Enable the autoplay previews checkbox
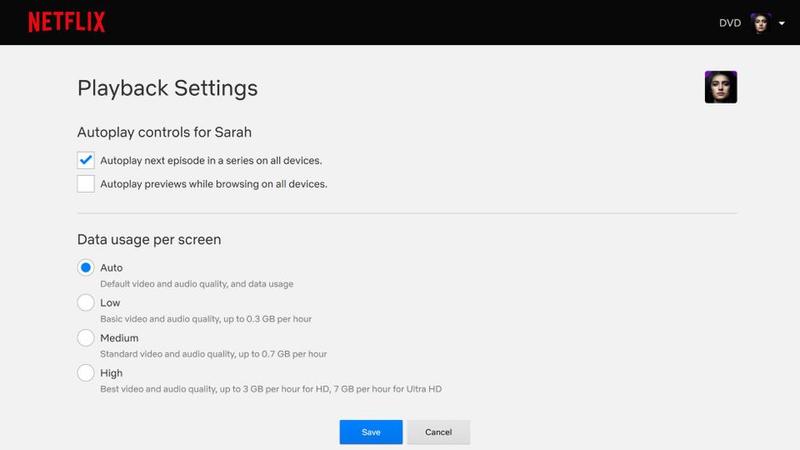Viewport: 800px width, 450px height. point(86,184)
